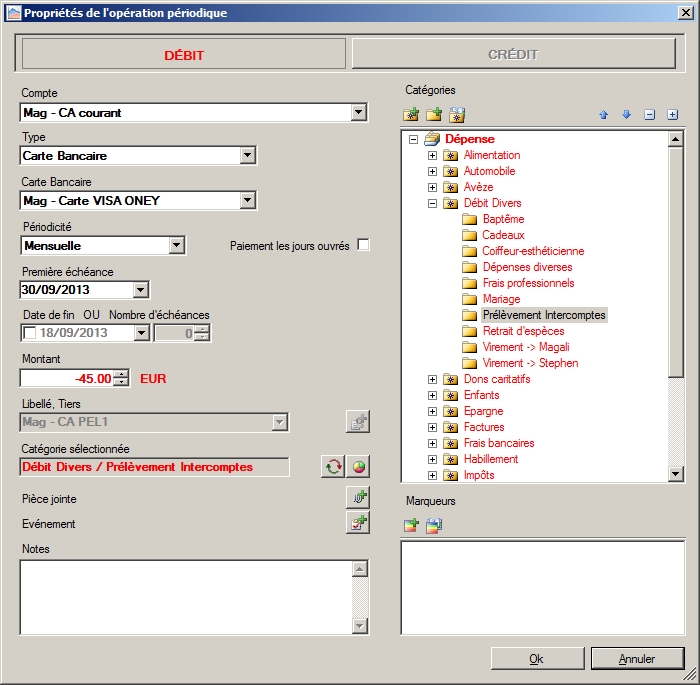
Task: Open the pie chart split category icon
Action: click(358, 467)
